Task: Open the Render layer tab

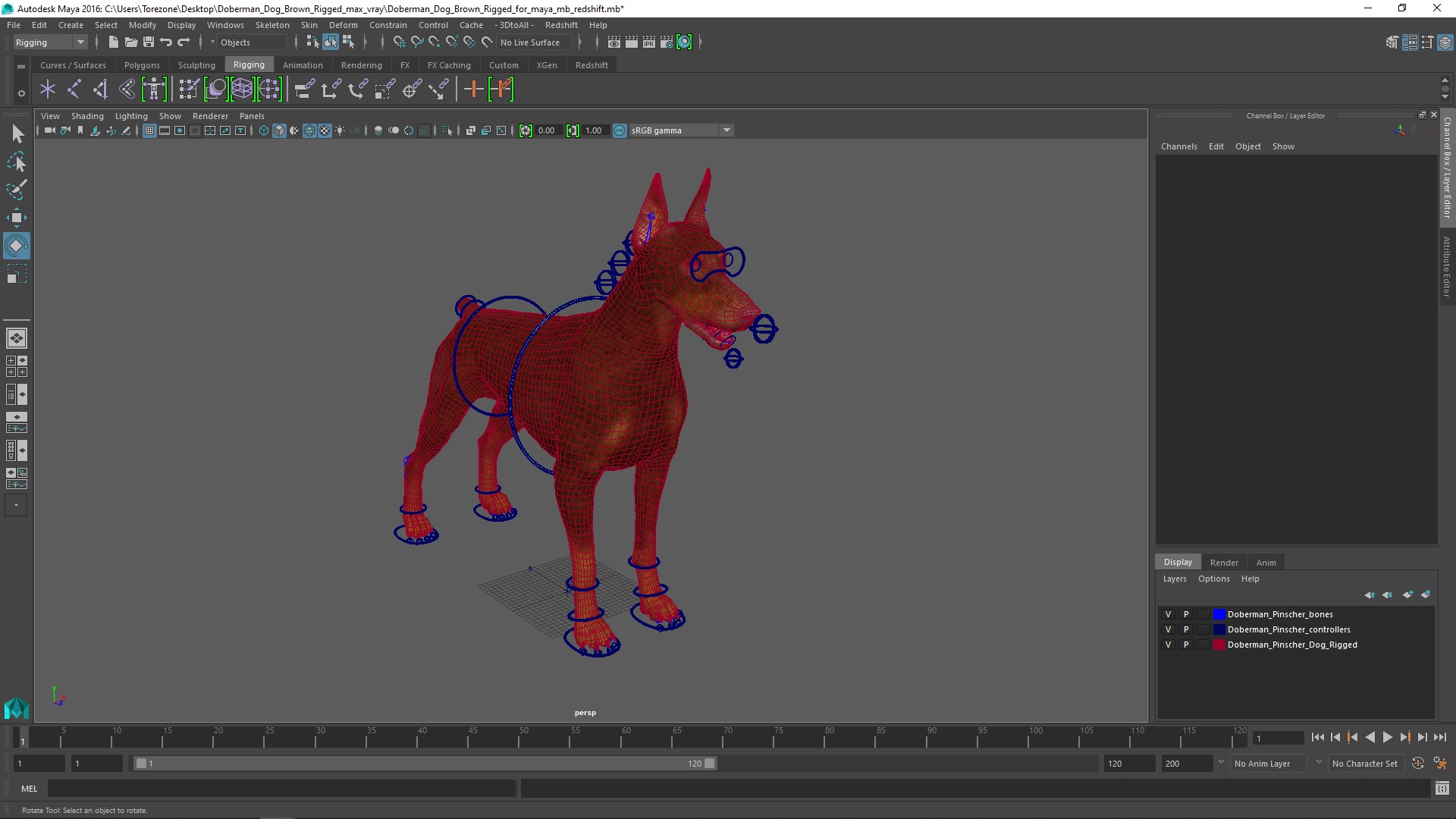Action: (x=1224, y=563)
